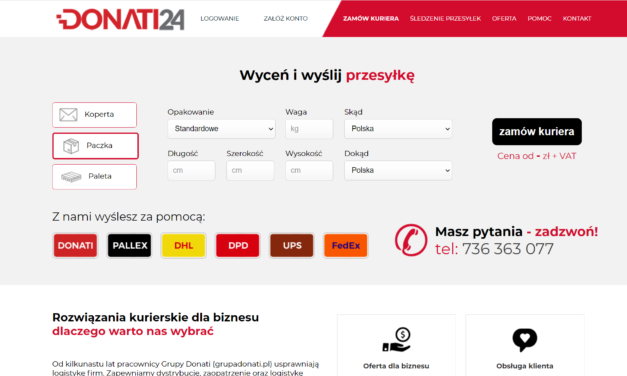Expand the Dokąd country dropdown
Viewport: 627px width, 376px height.
398,170
